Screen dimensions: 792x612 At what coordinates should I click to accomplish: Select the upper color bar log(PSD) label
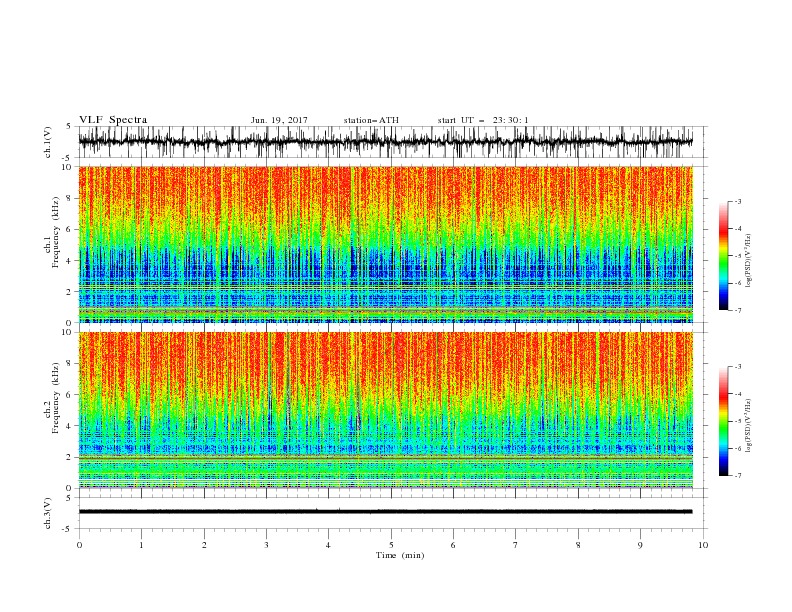point(748,261)
